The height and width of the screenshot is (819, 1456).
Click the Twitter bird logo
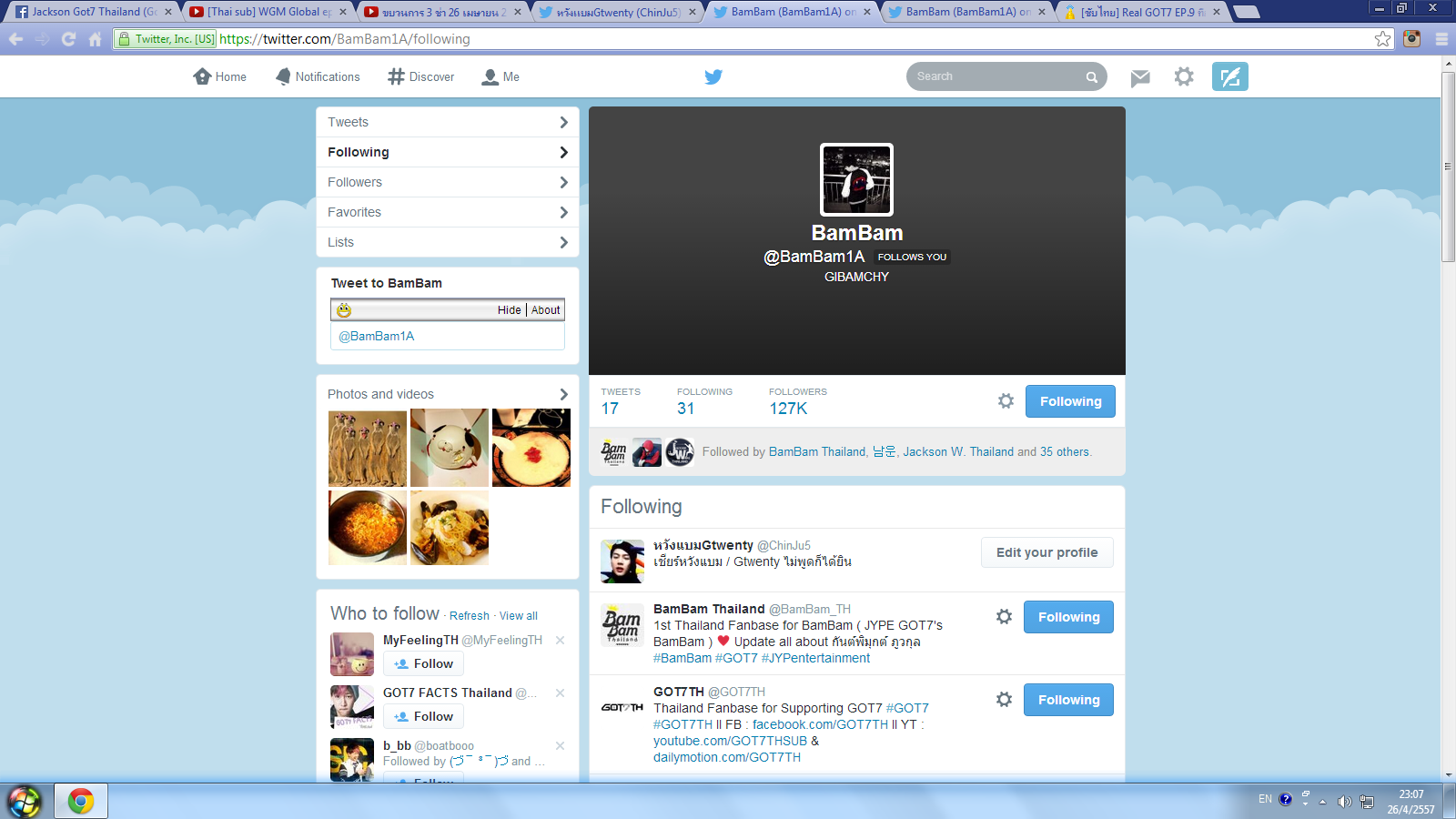click(x=713, y=76)
